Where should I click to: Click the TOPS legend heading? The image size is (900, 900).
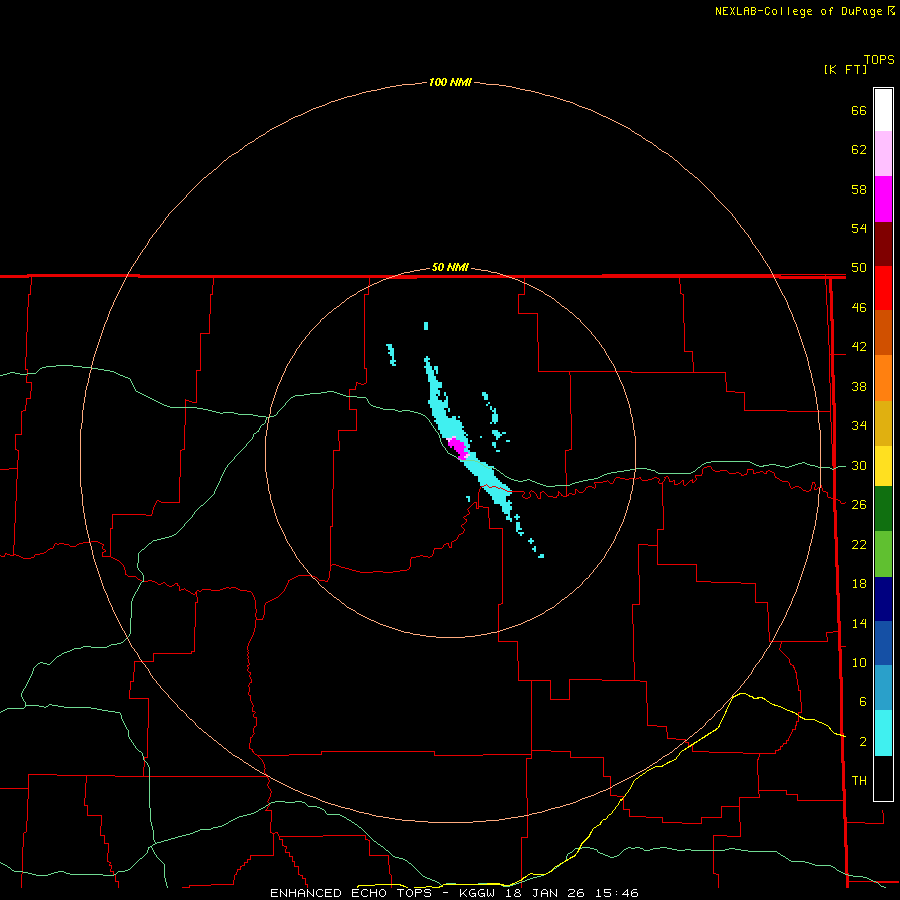(x=879, y=59)
